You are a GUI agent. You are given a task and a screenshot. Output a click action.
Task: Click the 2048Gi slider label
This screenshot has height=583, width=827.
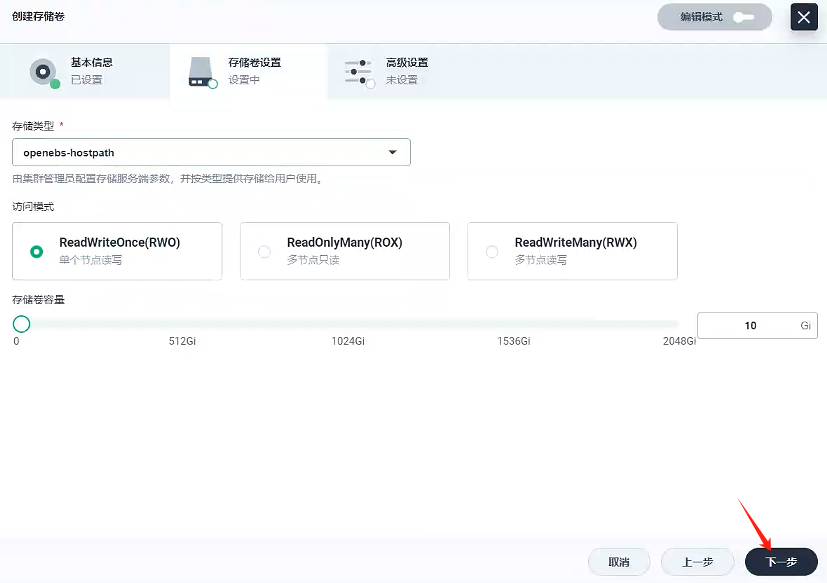[679, 341]
